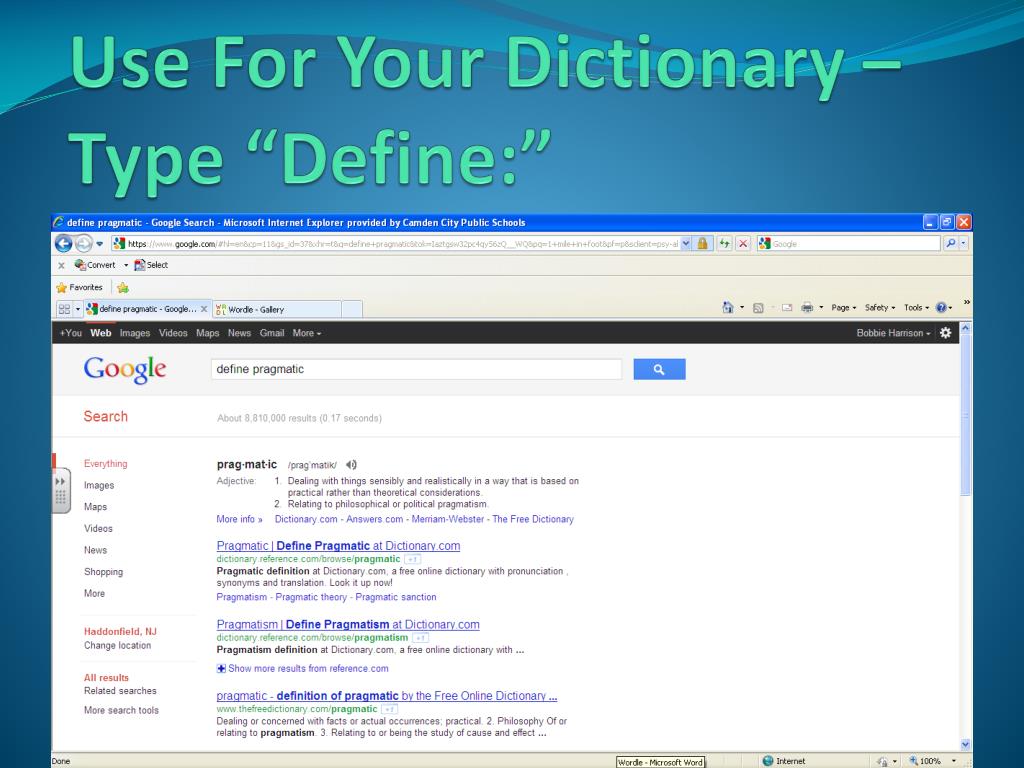Click Related searches in sidebar

tap(120, 691)
